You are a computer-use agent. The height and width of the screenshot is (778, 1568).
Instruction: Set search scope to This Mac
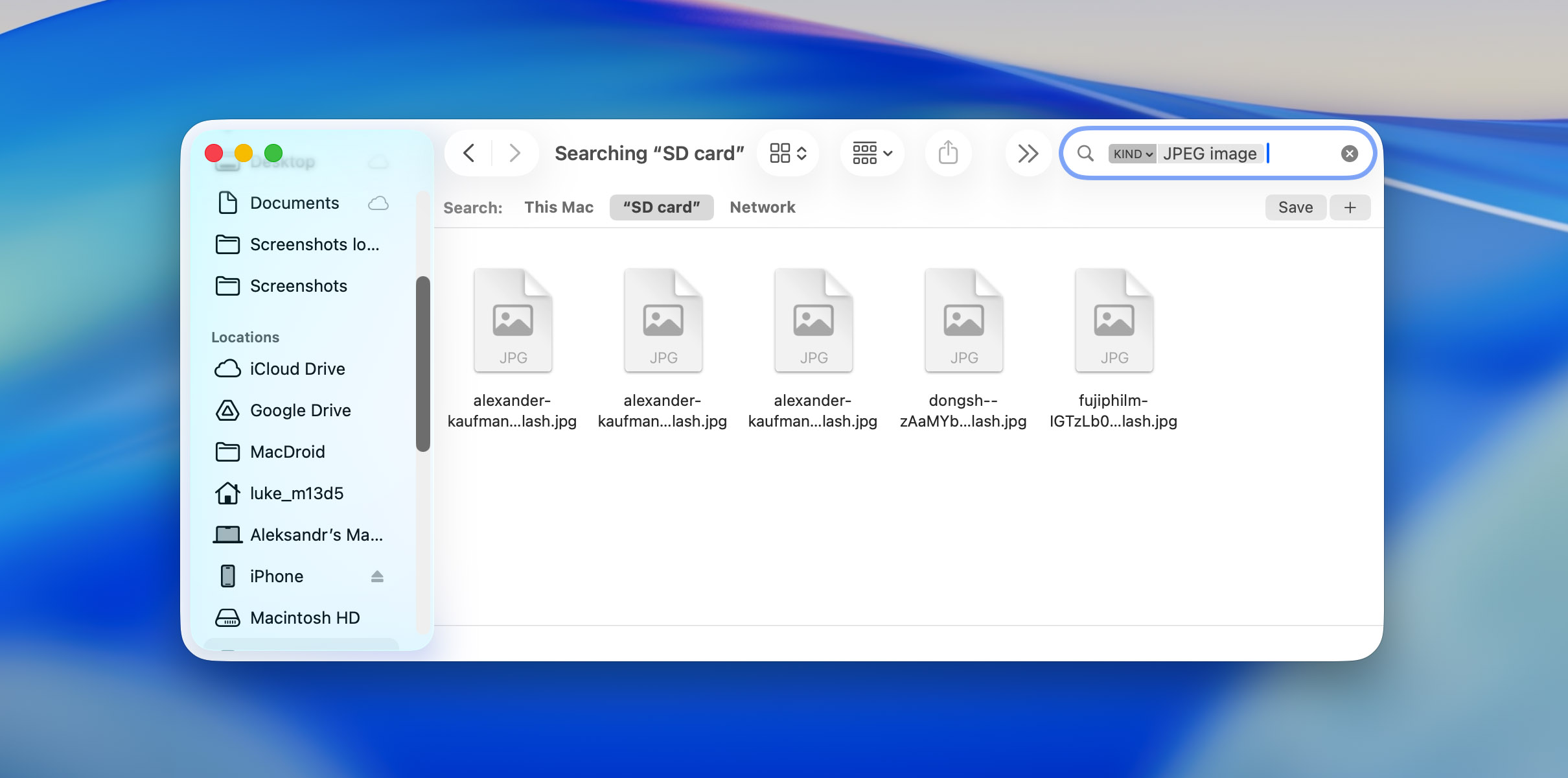tap(559, 207)
